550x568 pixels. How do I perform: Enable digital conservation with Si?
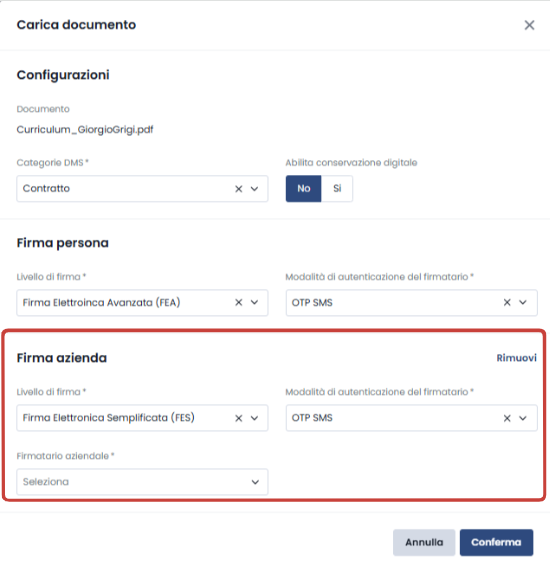pos(337,188)
